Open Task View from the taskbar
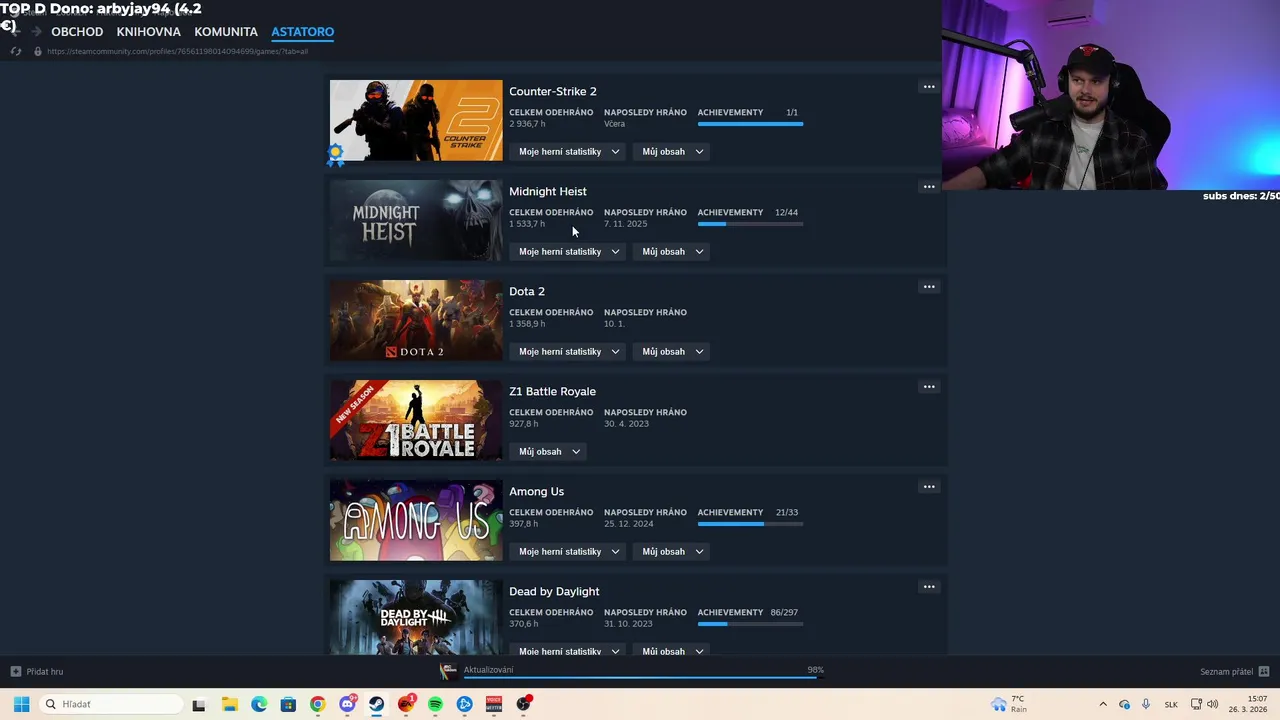This screenshot has width=1280, height=720. 199,704
